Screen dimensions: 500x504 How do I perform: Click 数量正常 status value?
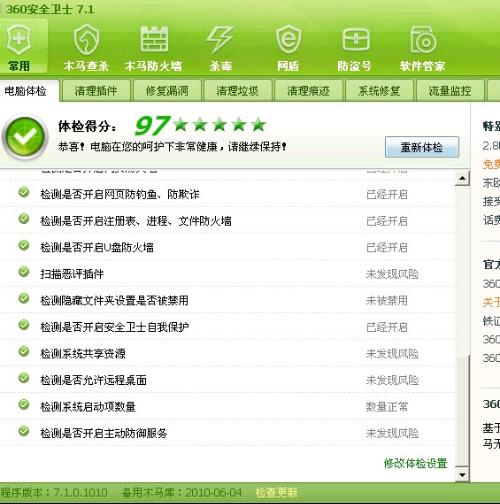[x=387, y=407]
